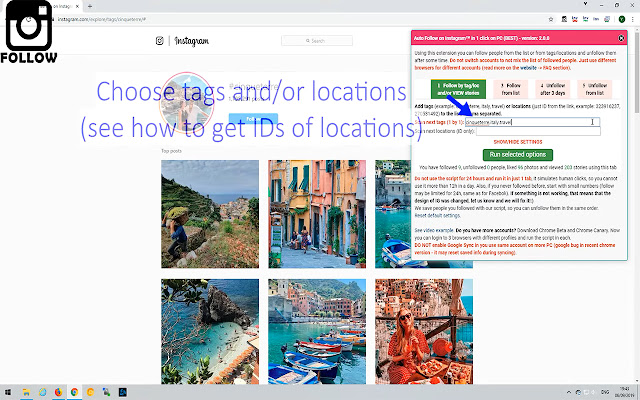This screenshot has height=400, width=640.
Task: Select the Follow by tag/loc and VIEW stories tab
Action: tap(458, 89)
